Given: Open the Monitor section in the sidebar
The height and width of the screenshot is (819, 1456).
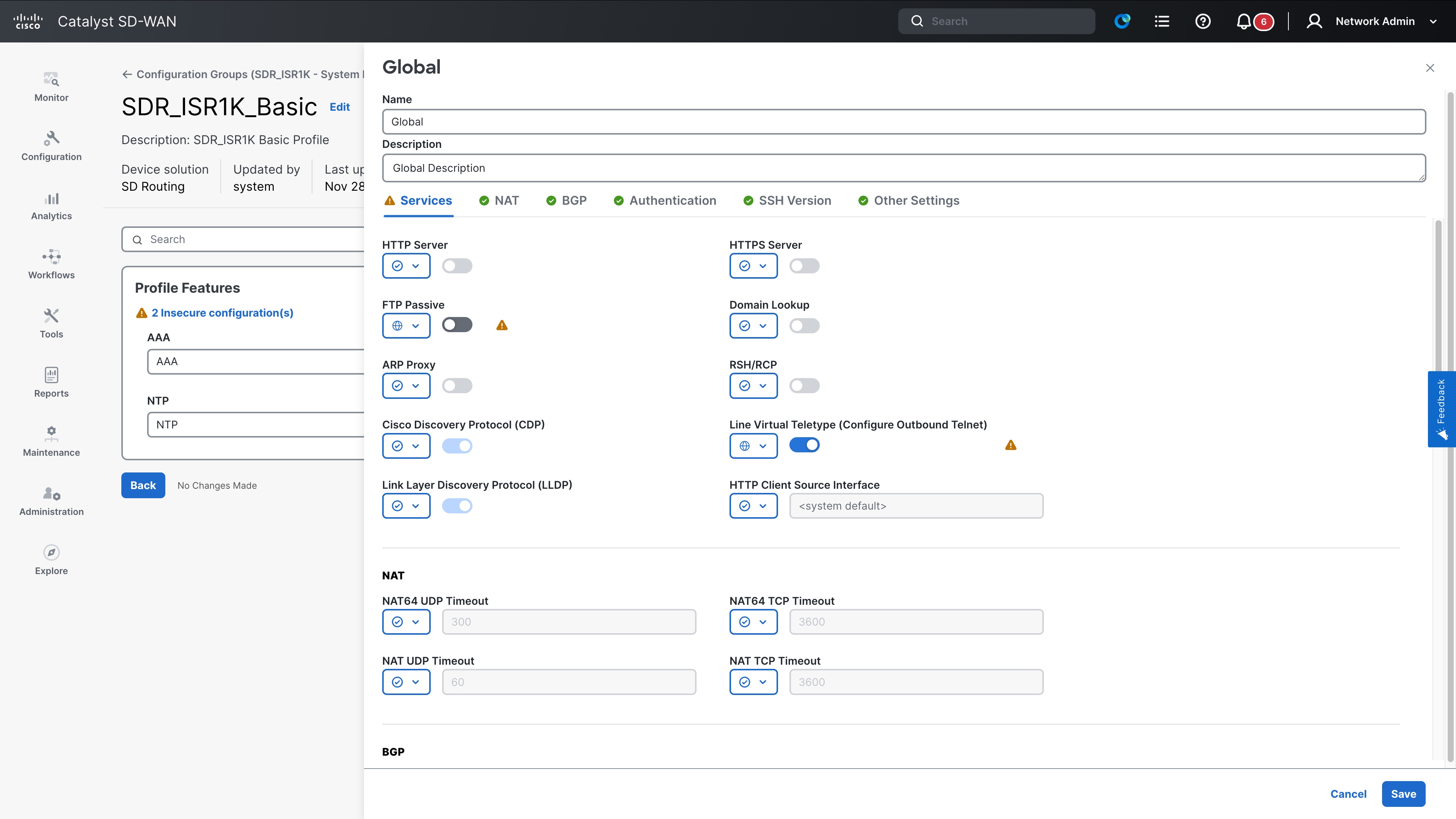Looking at the screenshot, I should click(51, 86).
